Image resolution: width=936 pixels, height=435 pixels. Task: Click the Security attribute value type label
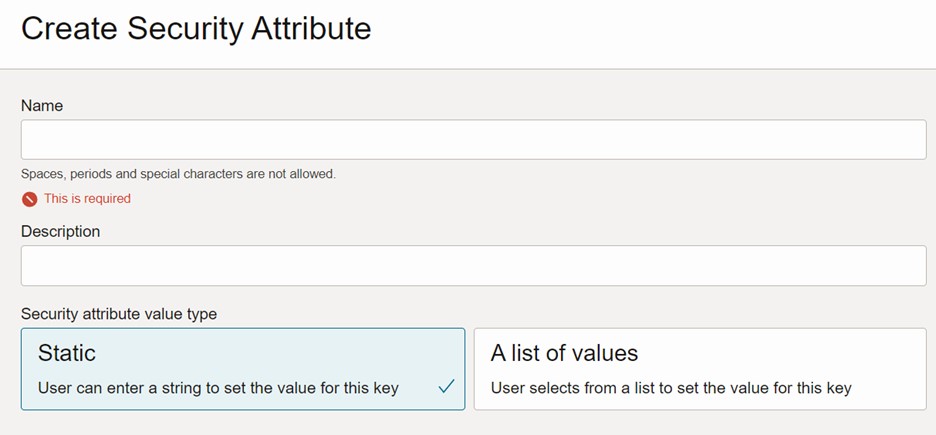tap(118, 314)
